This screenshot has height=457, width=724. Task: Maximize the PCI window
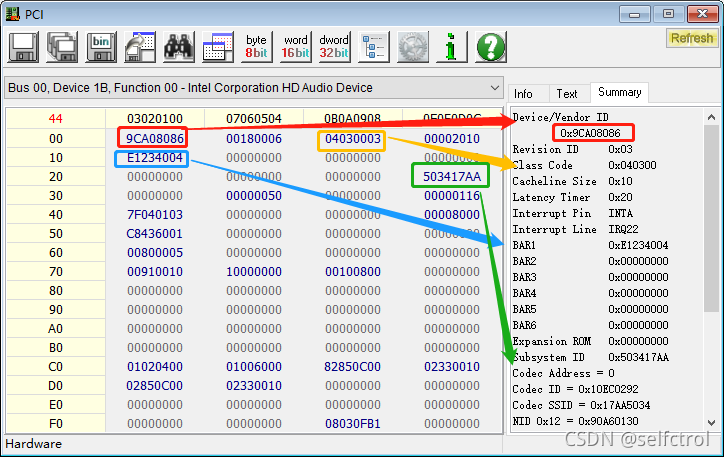pos(668,14)
